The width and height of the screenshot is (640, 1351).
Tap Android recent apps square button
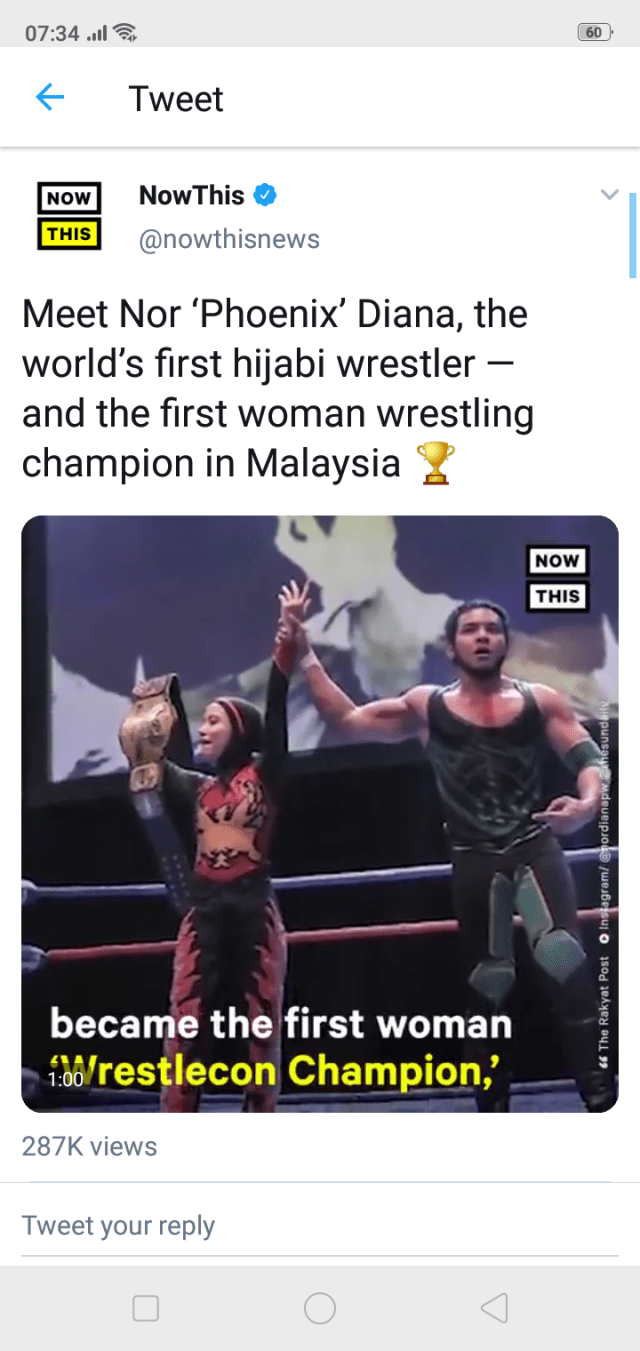point(146,1308)
